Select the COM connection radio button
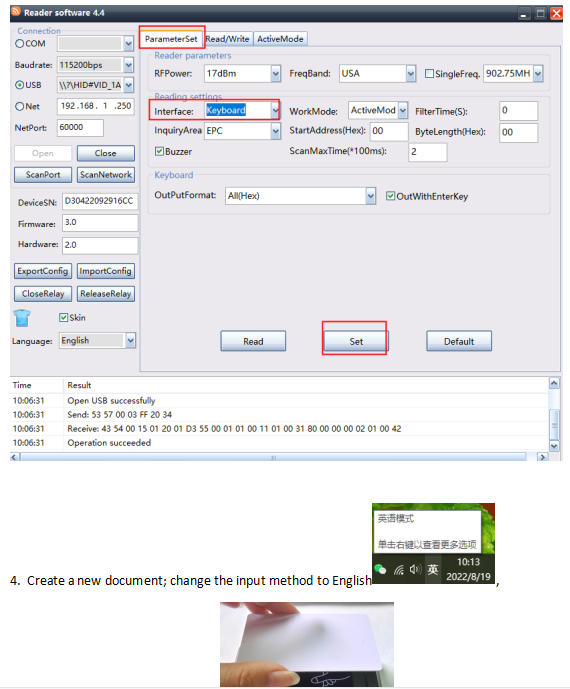The width and height of the screenshot is (570, 689). [x=20, y=44]
